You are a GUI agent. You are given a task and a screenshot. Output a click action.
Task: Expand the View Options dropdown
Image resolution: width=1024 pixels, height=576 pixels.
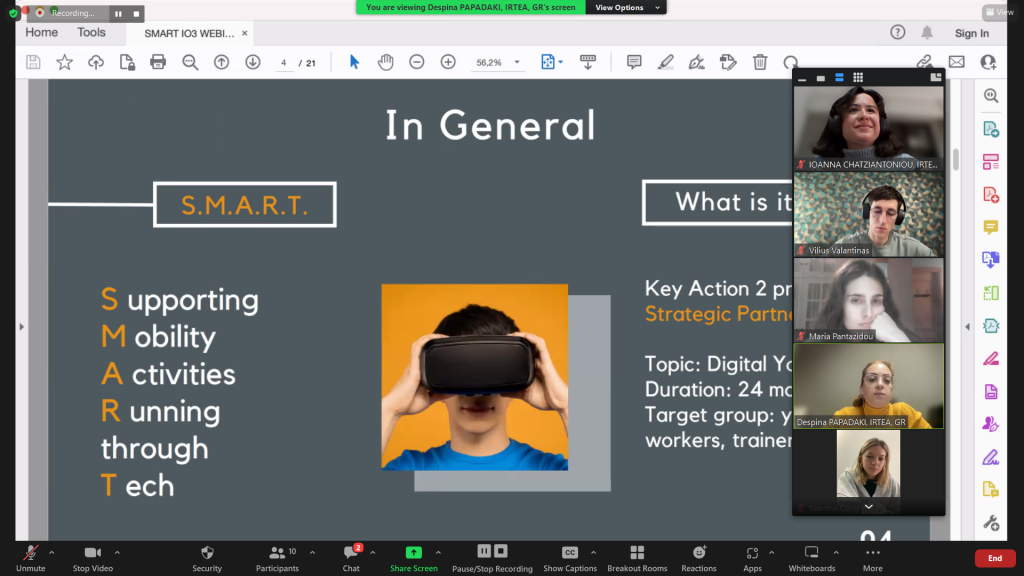pyautogui.click(x=627, y=7)
